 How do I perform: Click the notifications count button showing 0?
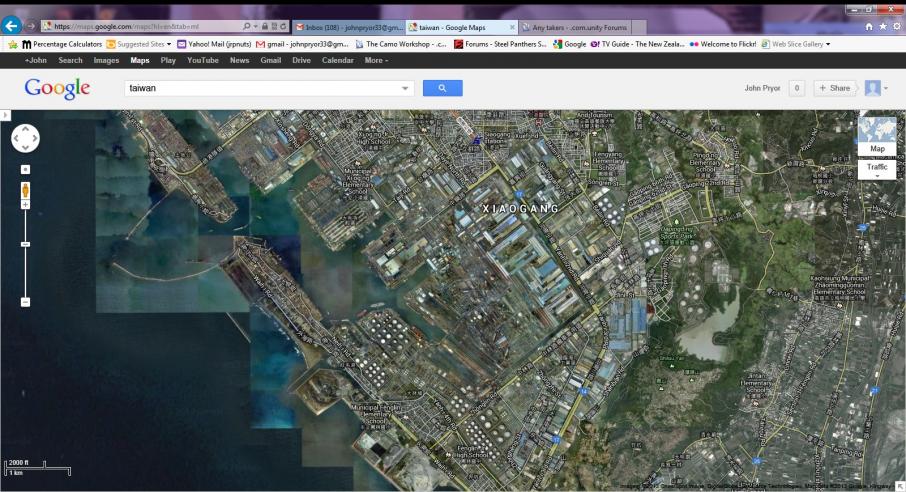click(x=797, y=88)
